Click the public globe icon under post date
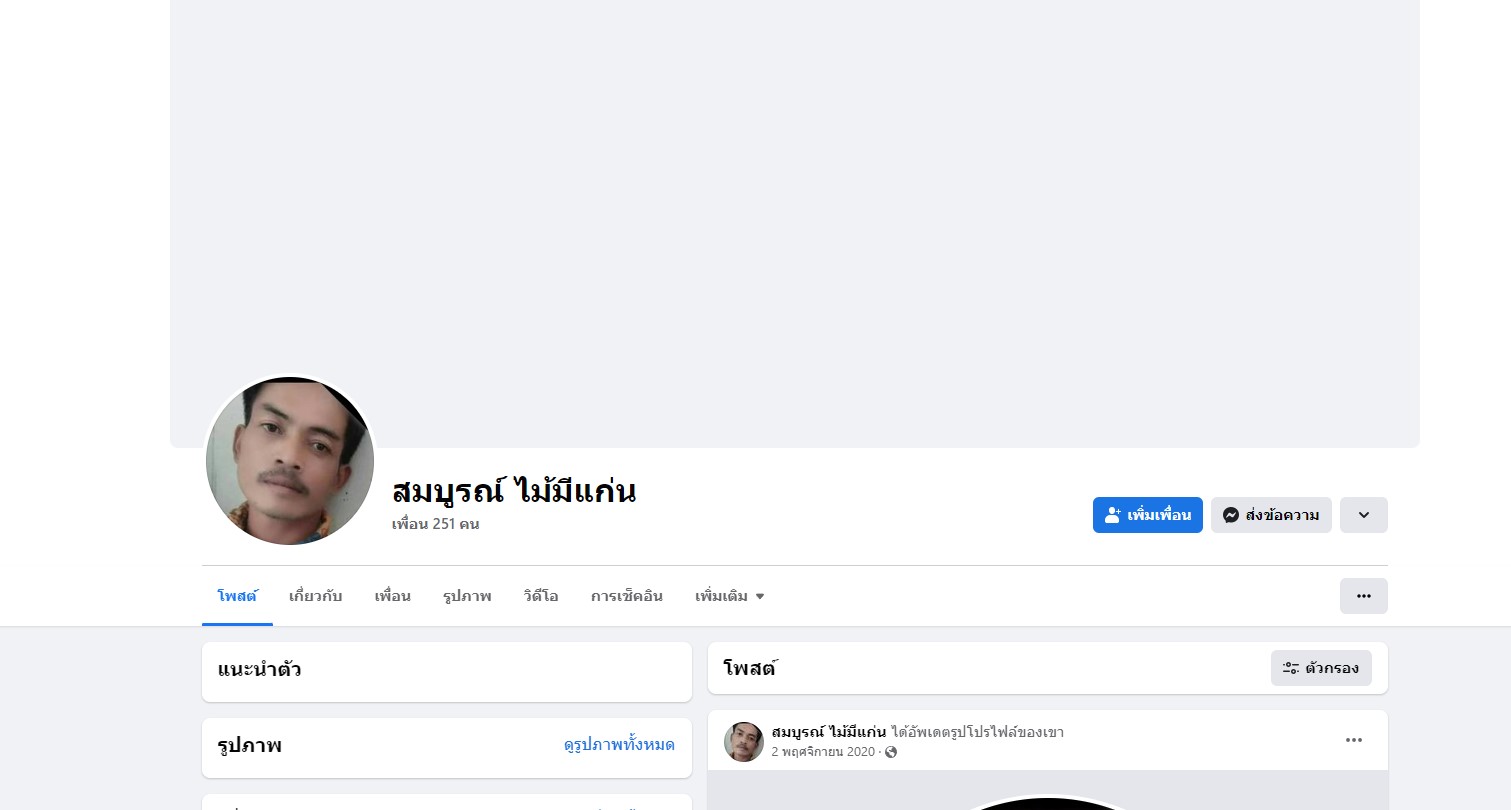The image size is (1511, 810). click(x=891, y=752)
